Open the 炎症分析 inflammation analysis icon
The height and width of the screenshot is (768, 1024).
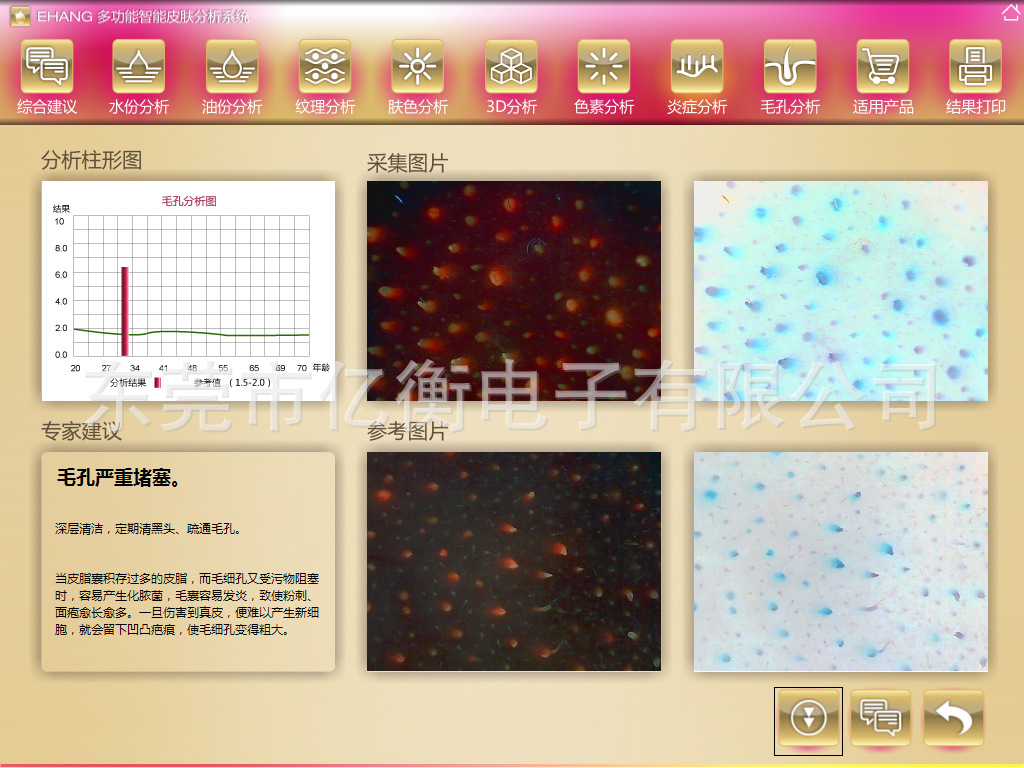pos(697,68)
